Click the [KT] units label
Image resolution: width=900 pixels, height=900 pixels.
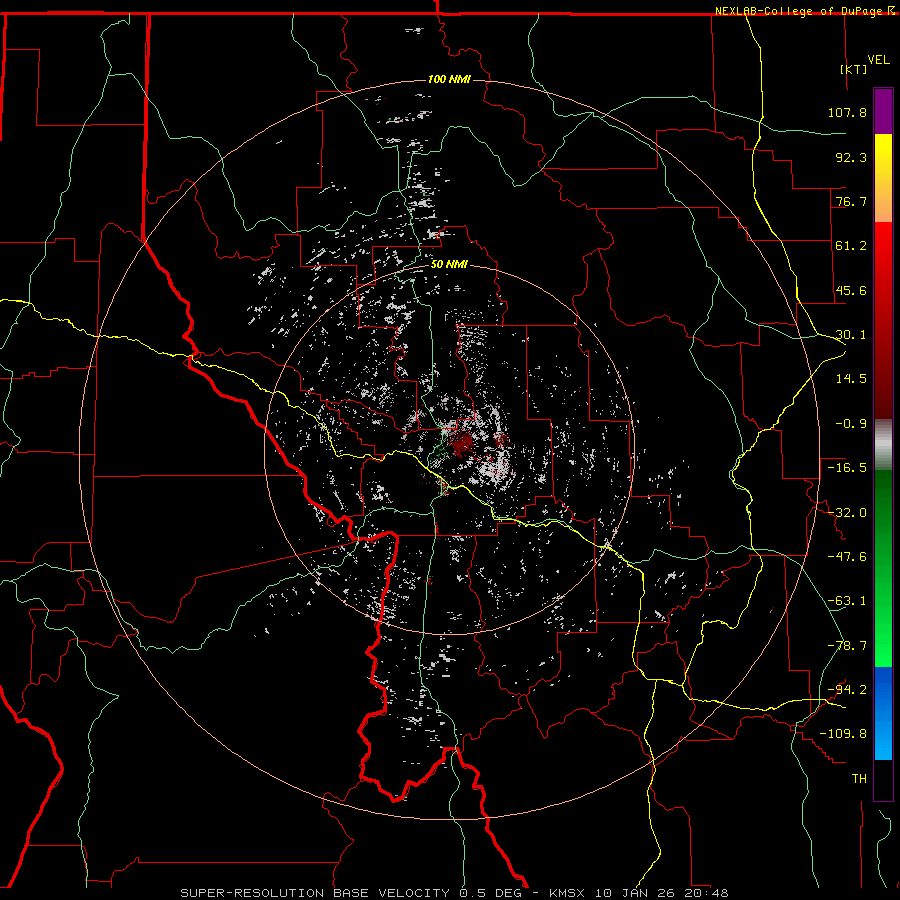(852, 70)
